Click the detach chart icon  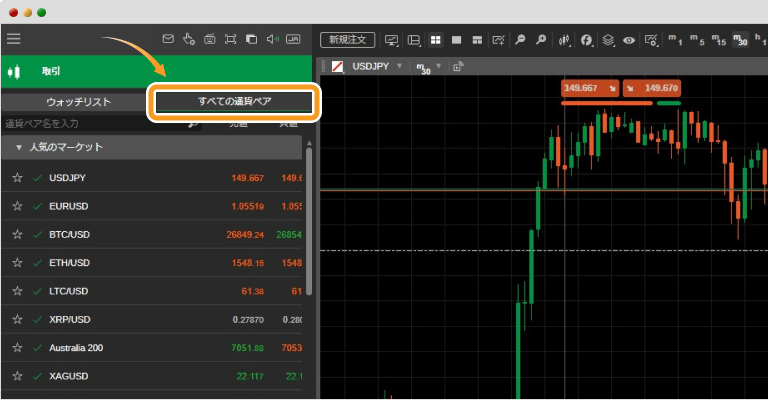point(458,67)
